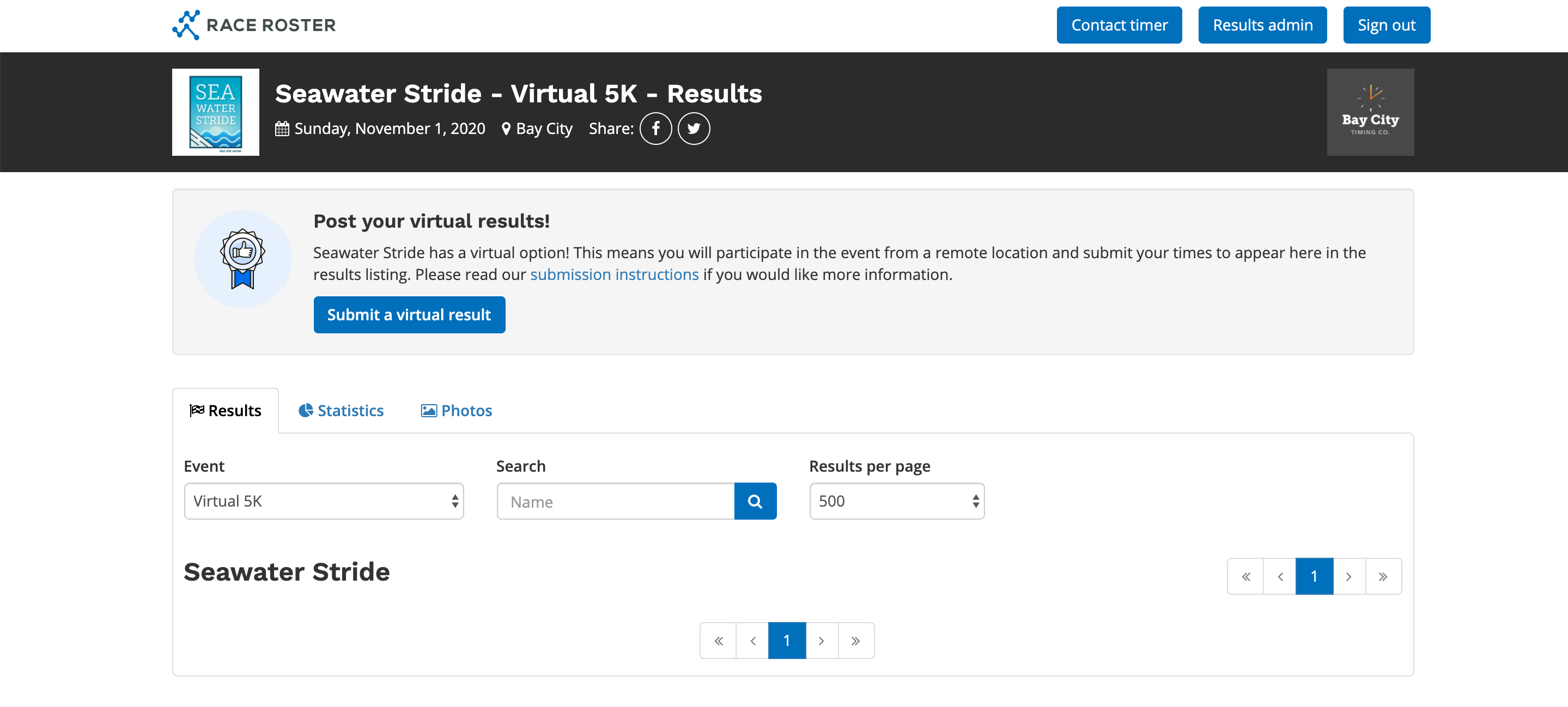Open the submission instructions link
This screenshot has height=707, width=1568.
pos(614,275)
